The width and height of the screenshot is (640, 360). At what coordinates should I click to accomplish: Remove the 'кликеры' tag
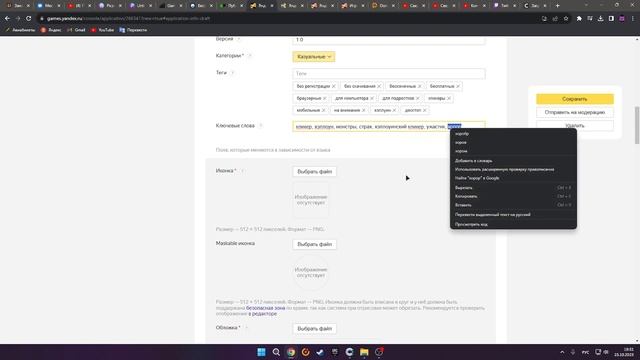pos(449,98)
